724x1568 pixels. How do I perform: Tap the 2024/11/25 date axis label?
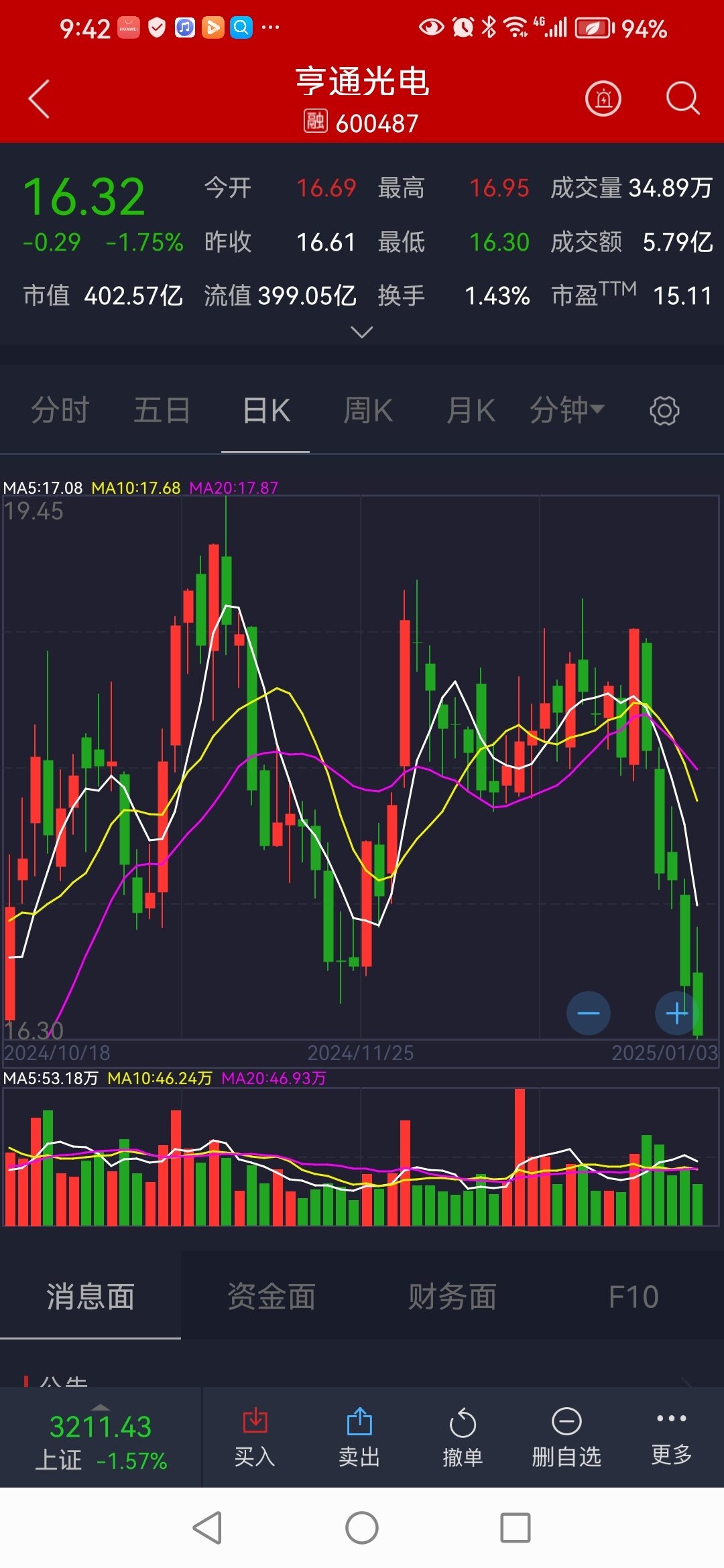tap(361, 1053)
